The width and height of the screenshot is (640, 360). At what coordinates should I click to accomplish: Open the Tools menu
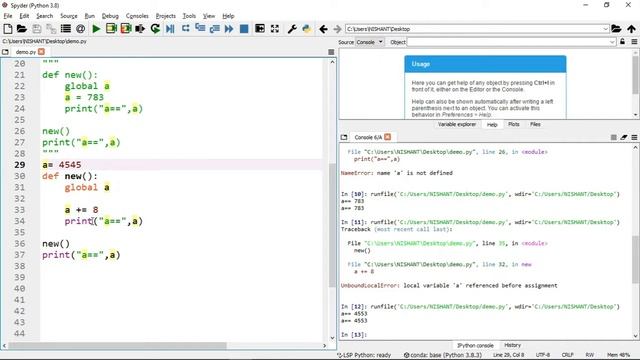click(x=189, y=16)
